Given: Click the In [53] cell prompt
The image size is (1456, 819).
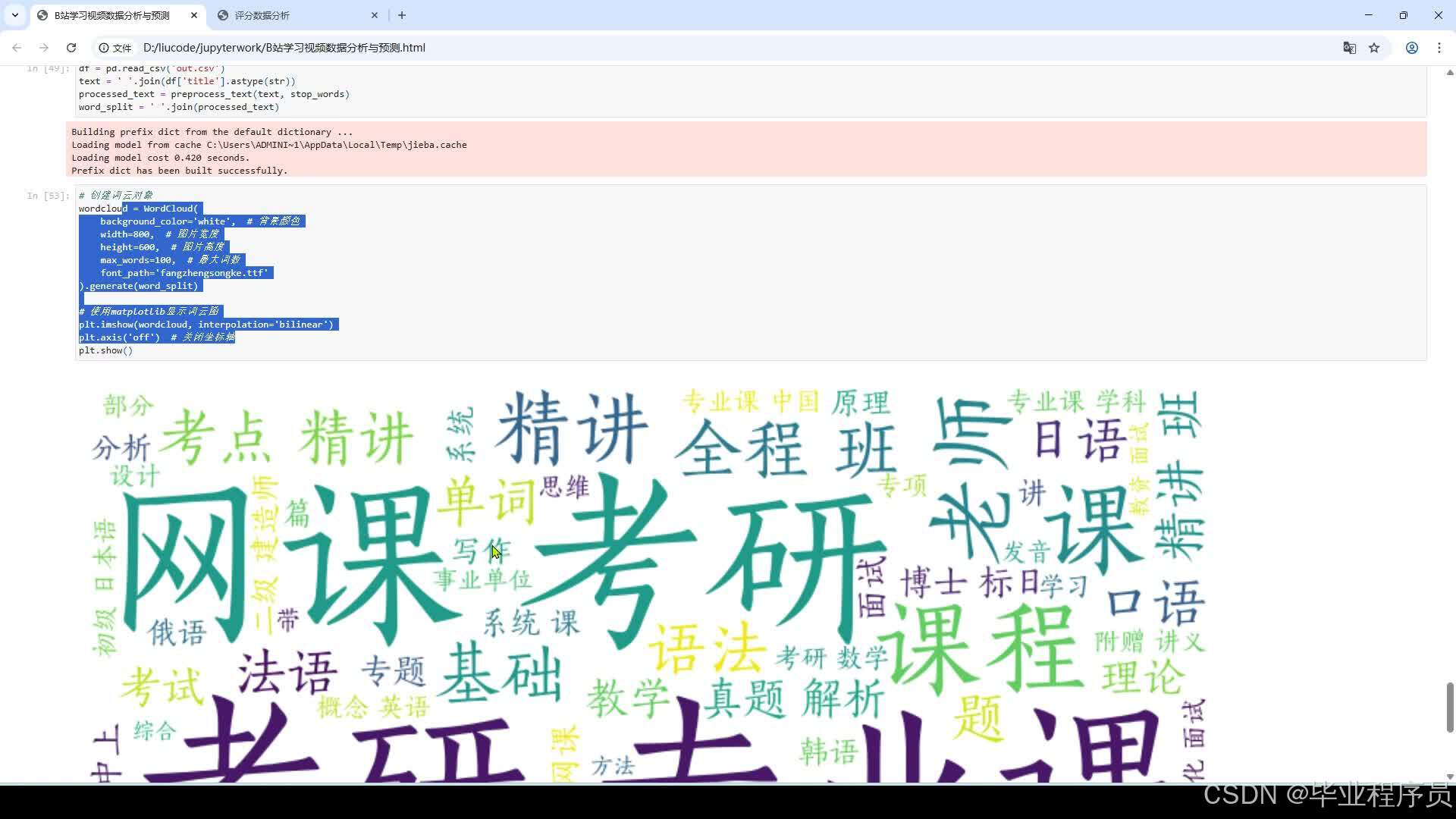Looking at the screenshot, I should (x=48, y=196).
